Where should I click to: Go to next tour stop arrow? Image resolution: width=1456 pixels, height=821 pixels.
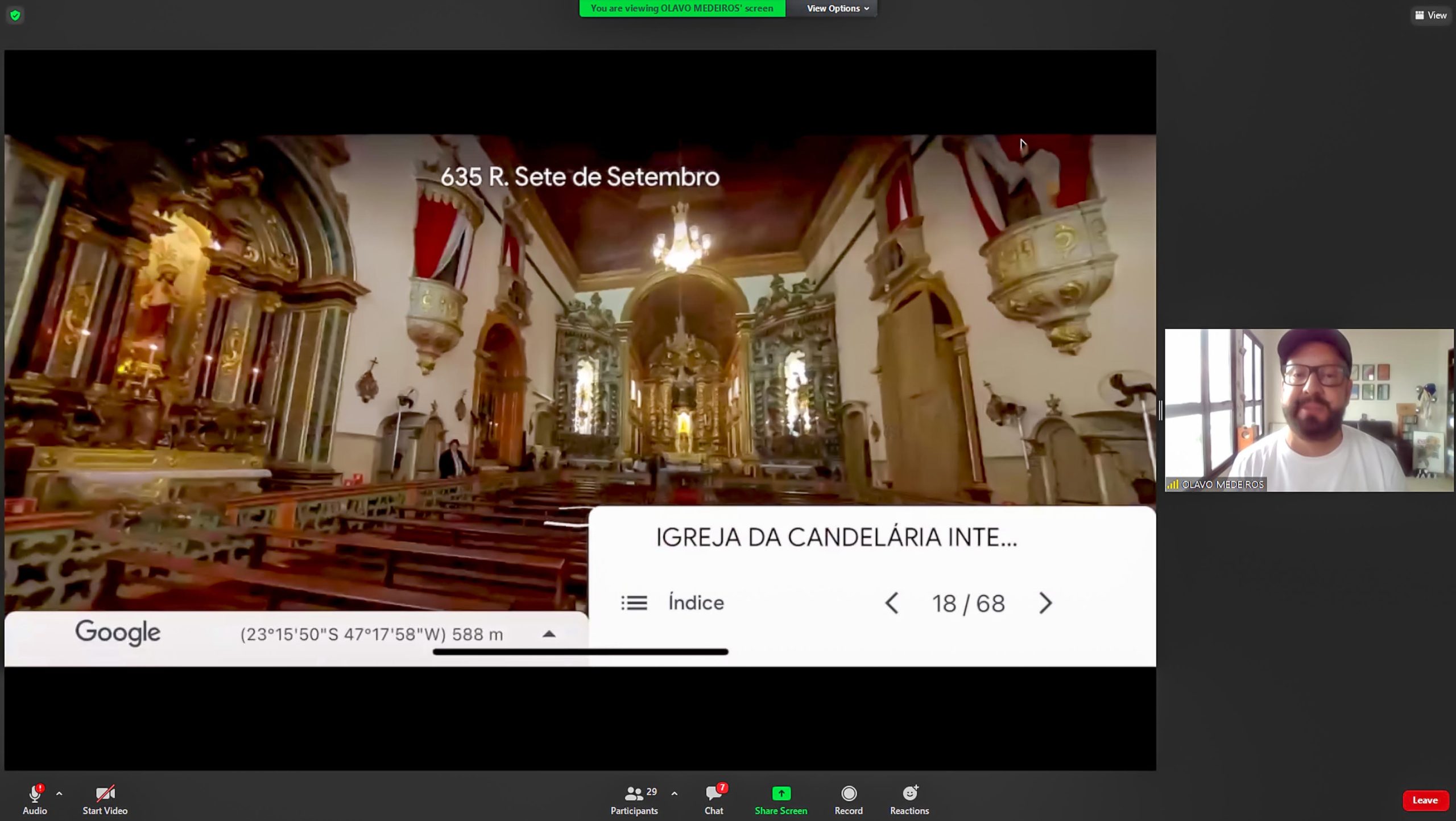(x=1045, y=603)
